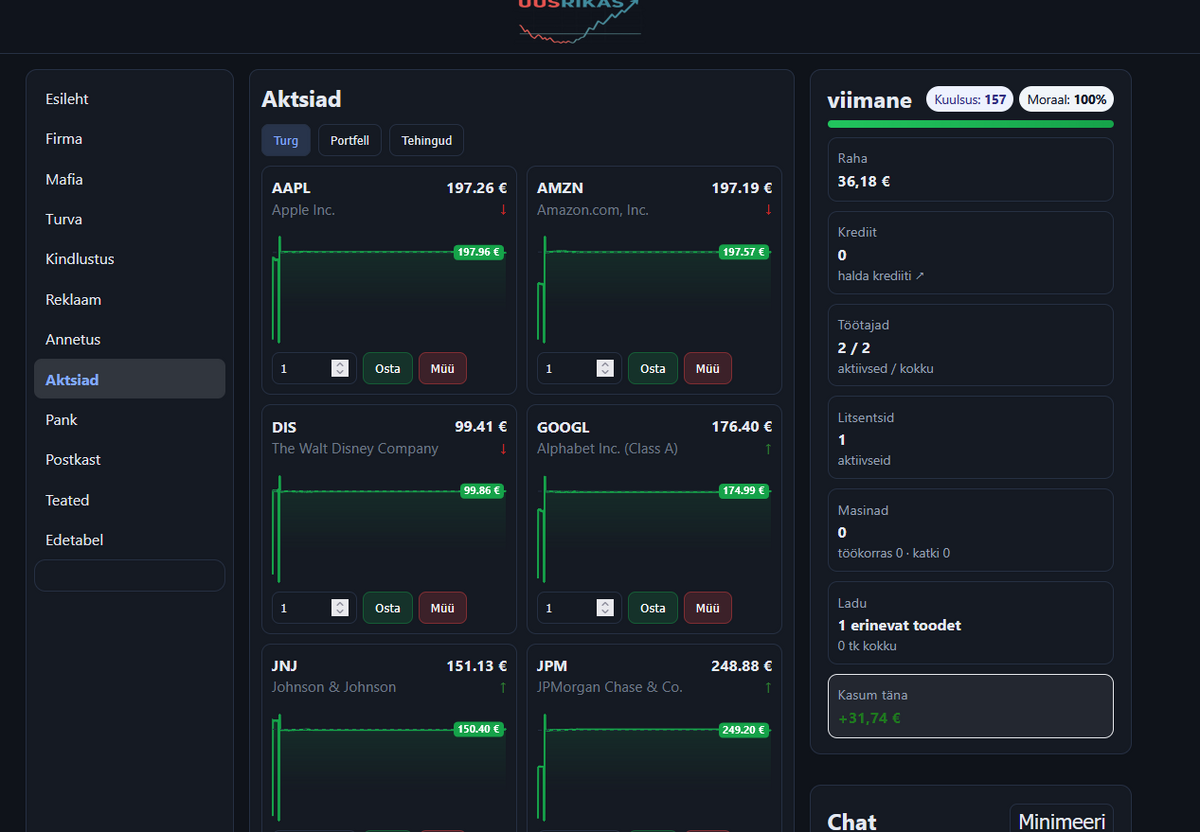Sell DIS shares with Müü

coord(442,607)
